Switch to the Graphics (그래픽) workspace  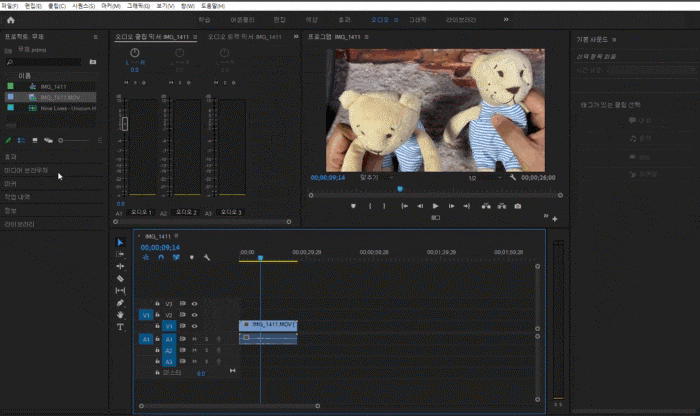(x=418, y=20)
